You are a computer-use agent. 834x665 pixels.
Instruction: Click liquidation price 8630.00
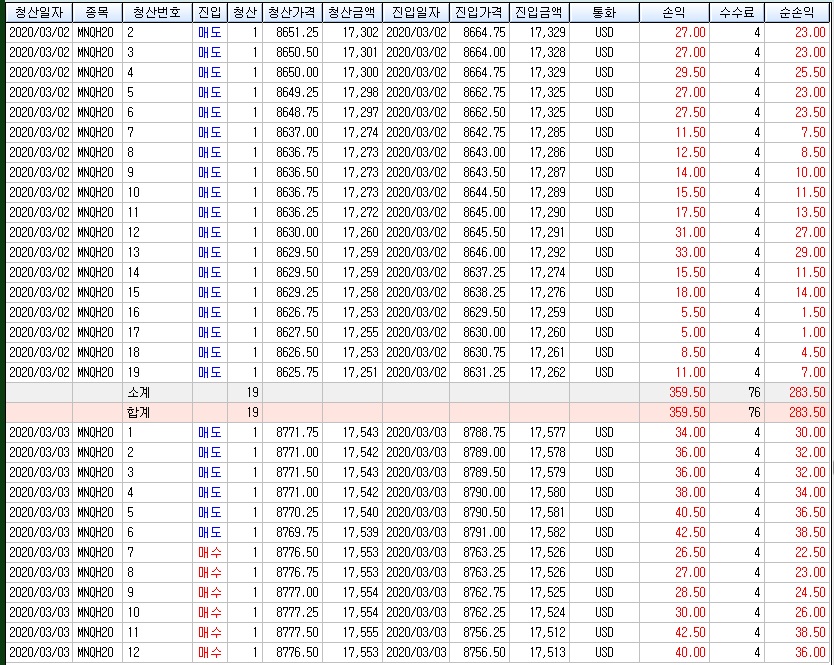click(297, 232)
